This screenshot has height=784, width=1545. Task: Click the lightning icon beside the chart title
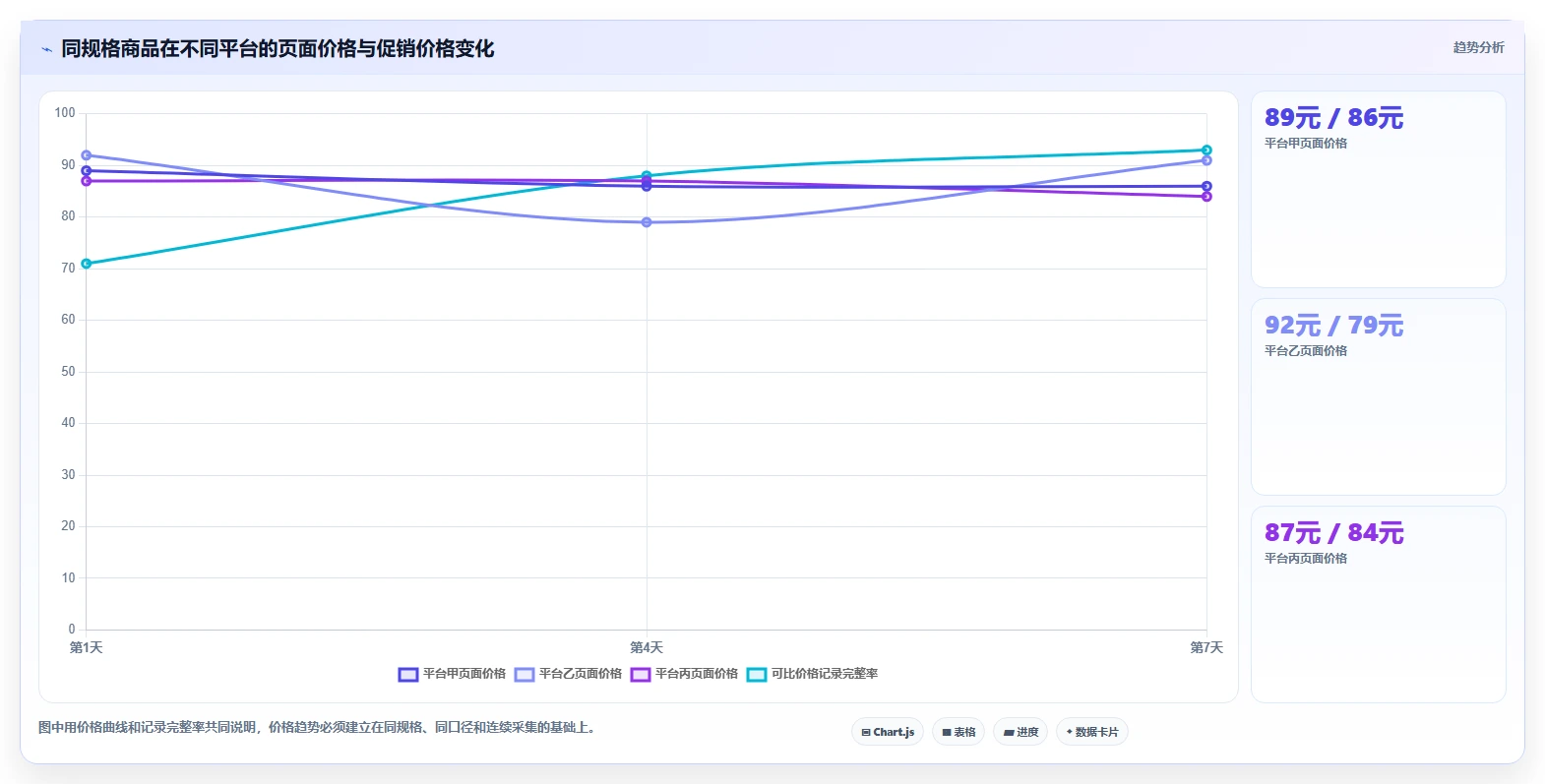(x=46, y=49)
